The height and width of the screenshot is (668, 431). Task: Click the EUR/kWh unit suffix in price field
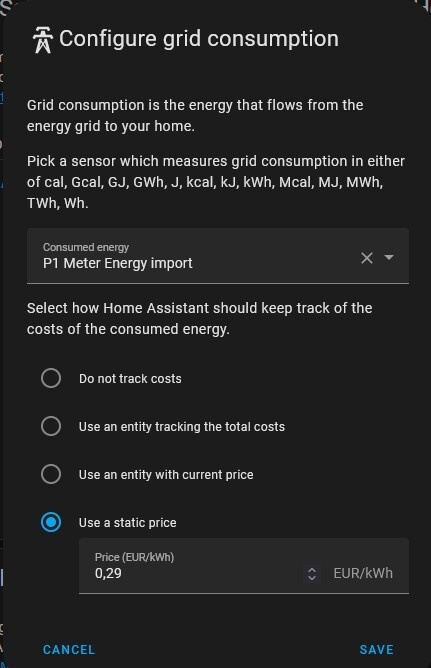click(x=363, y=573)
